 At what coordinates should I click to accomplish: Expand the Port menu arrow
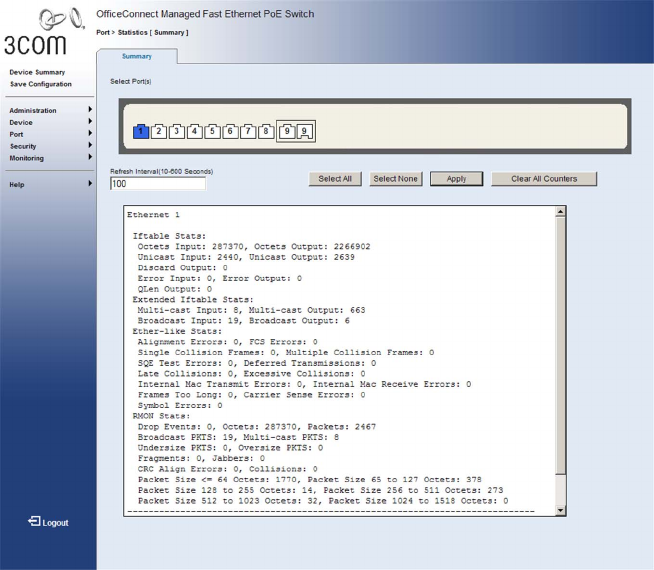click(x=90, y=133)
